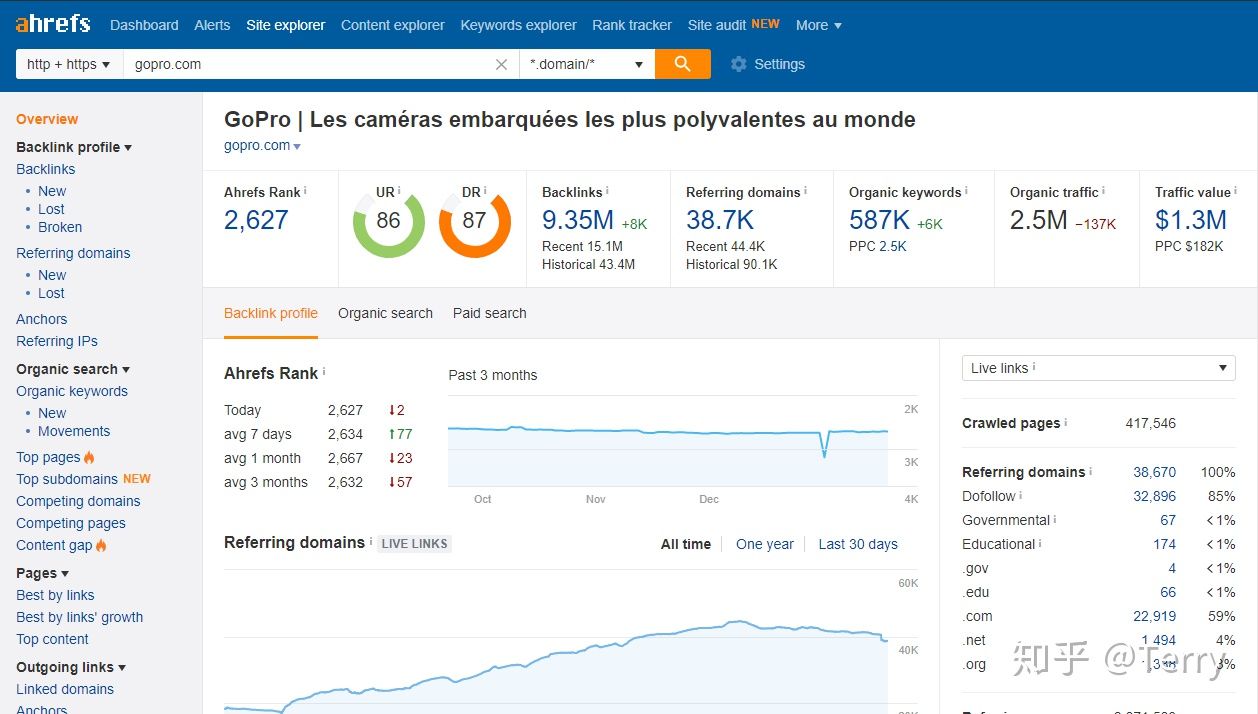
Task: Open Dashboard in the top navigation
Action: coord(144,25)
